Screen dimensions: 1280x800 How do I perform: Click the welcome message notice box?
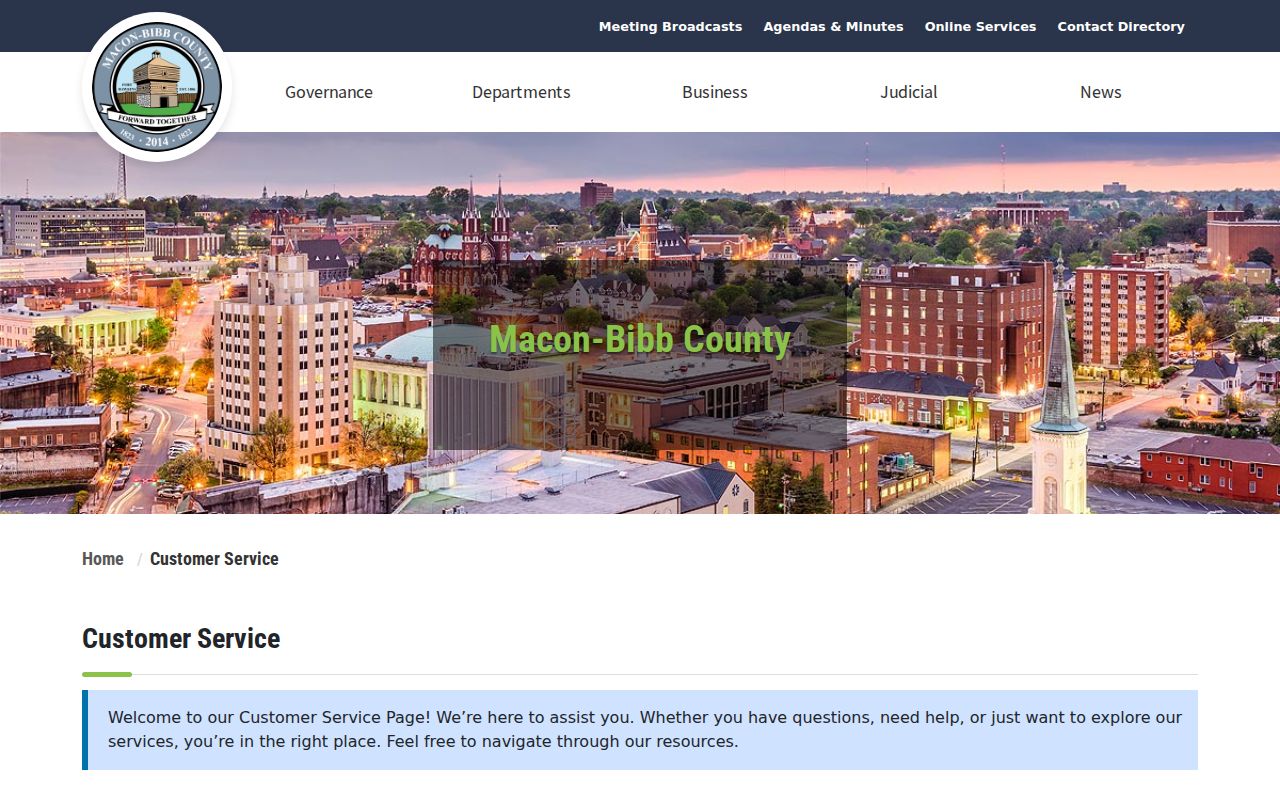point(640,730)
